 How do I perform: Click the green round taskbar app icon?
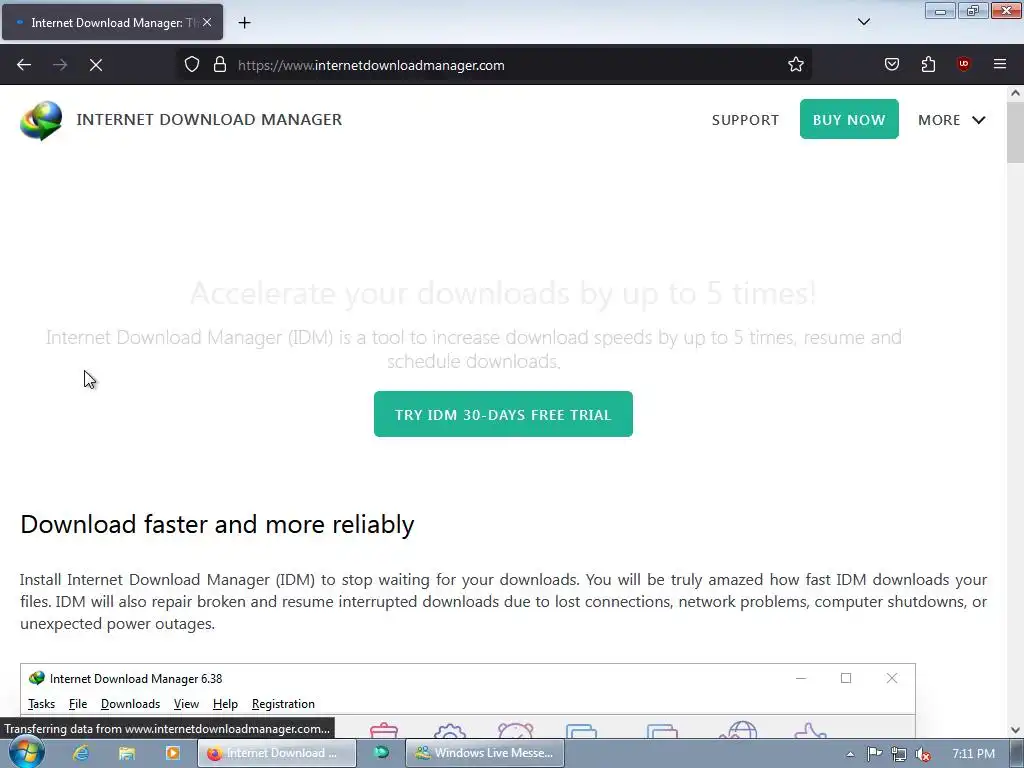[x=381, y=753]
